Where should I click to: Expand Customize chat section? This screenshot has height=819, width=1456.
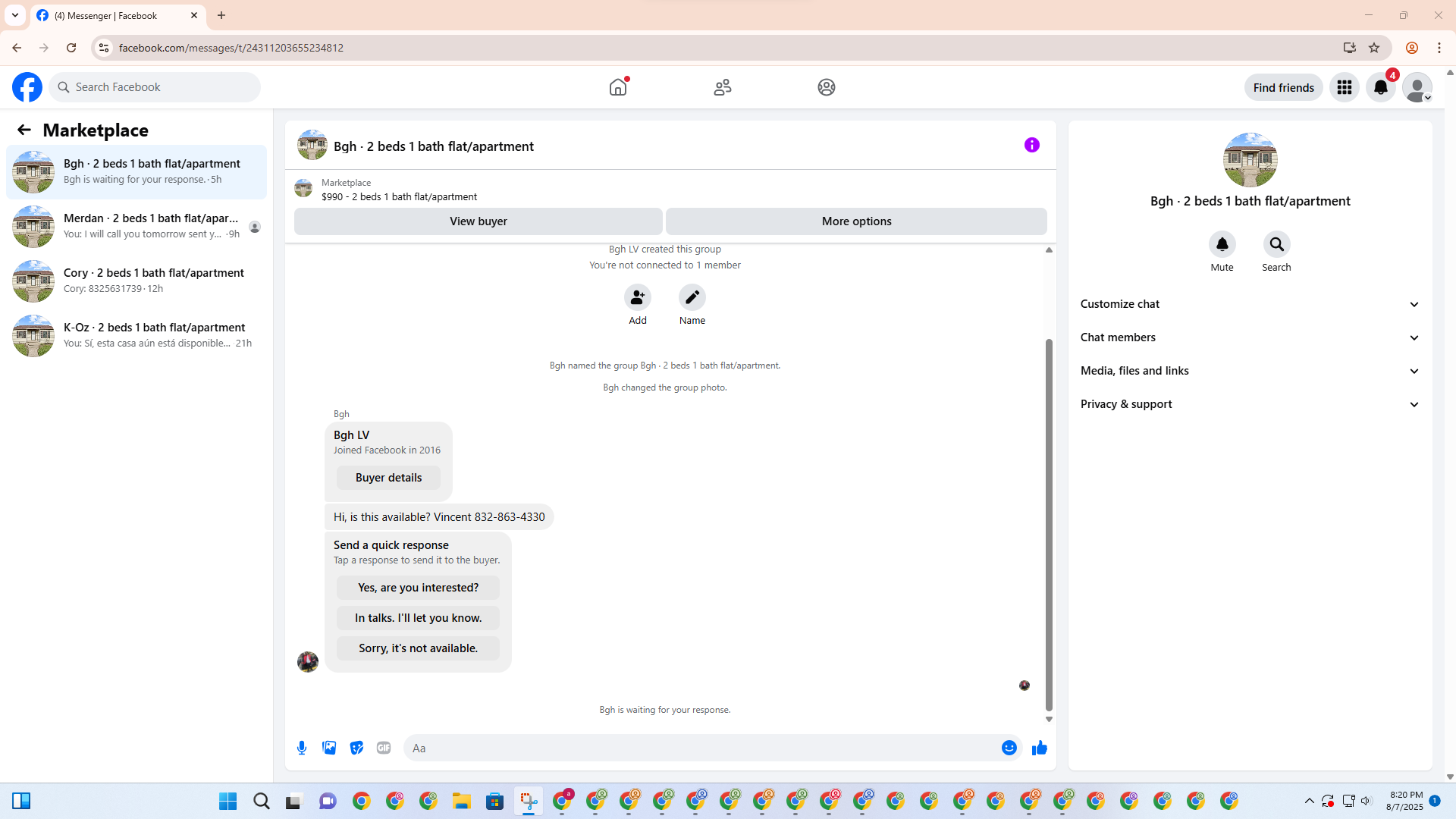1250,304
